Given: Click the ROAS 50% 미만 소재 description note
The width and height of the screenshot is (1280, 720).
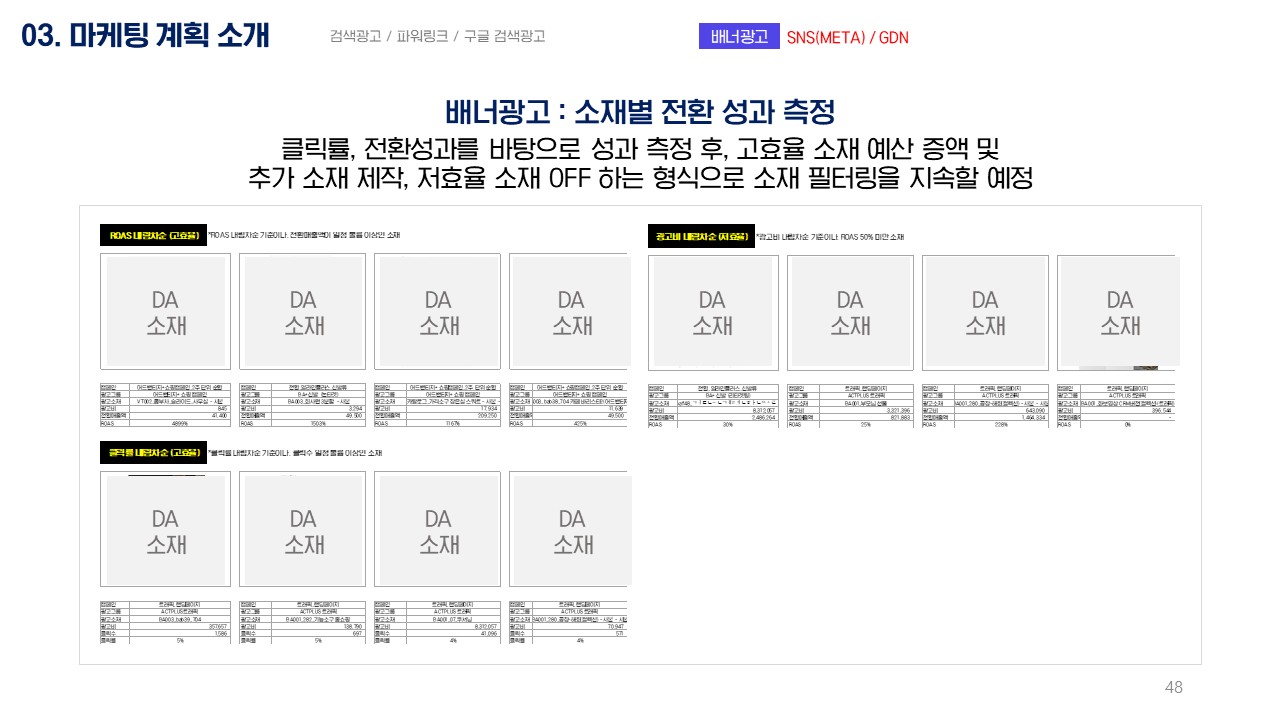Looking at the screenshot, I should coord(830,237).
